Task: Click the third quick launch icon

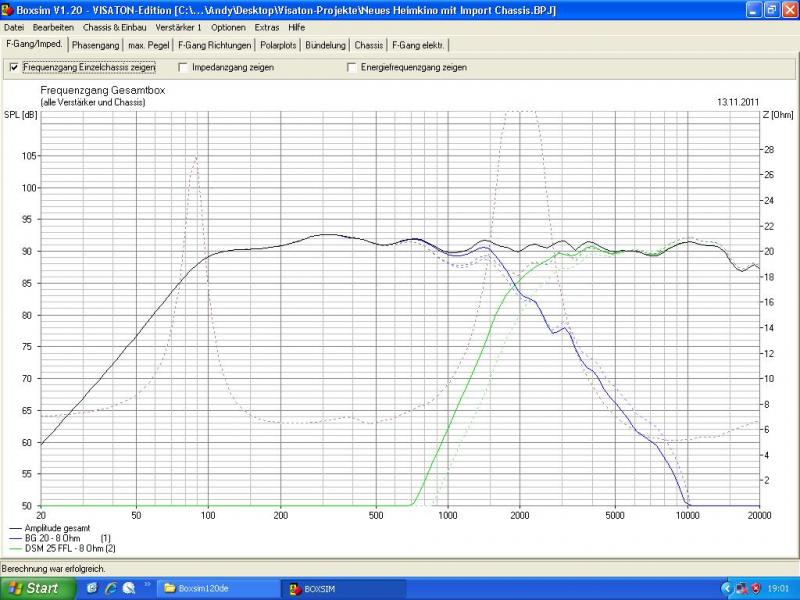Action: [x=129, y=588]
